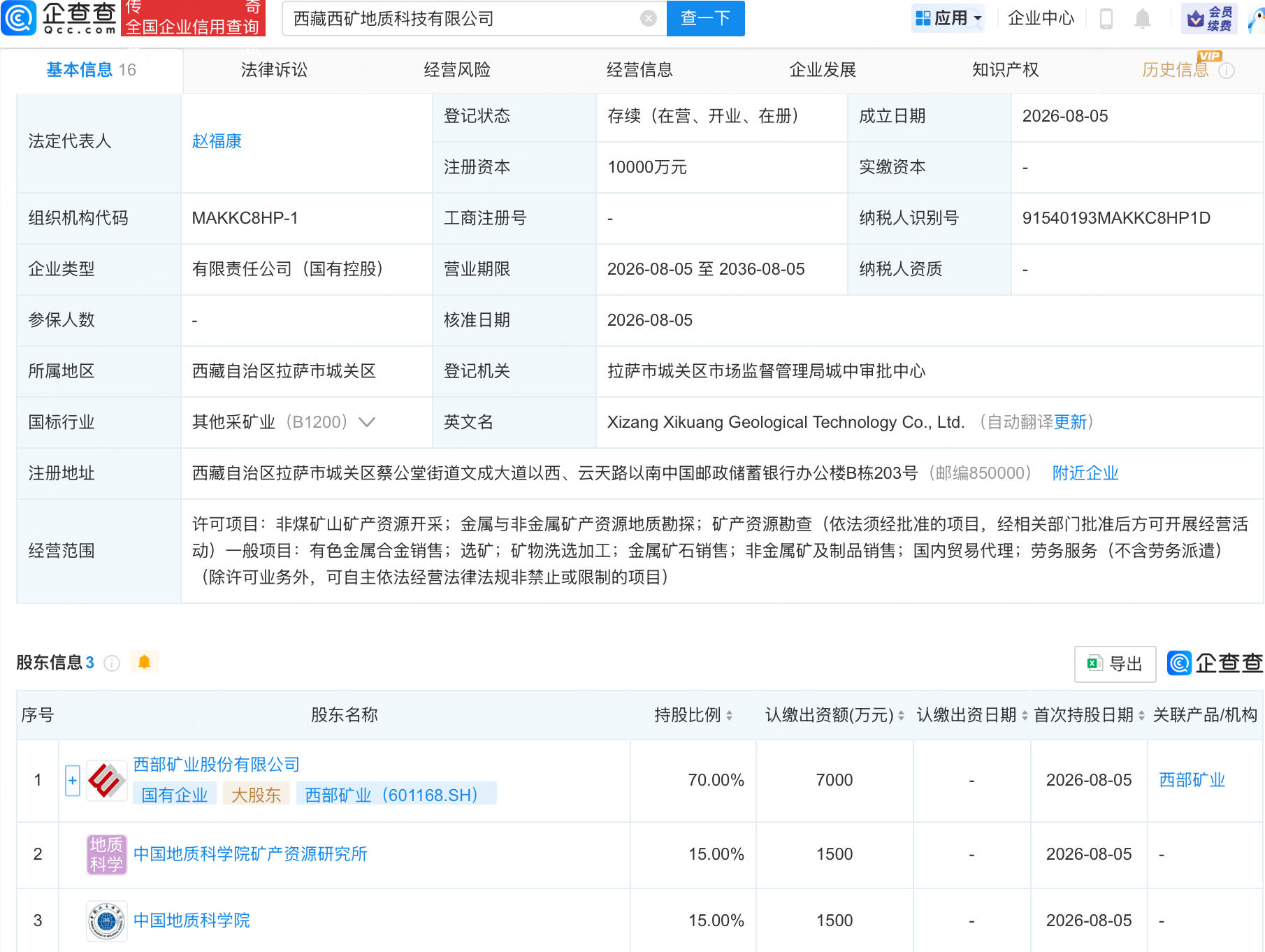Click the 西部矿业 (601168.SH) stock tag

(x=396, y=795)
